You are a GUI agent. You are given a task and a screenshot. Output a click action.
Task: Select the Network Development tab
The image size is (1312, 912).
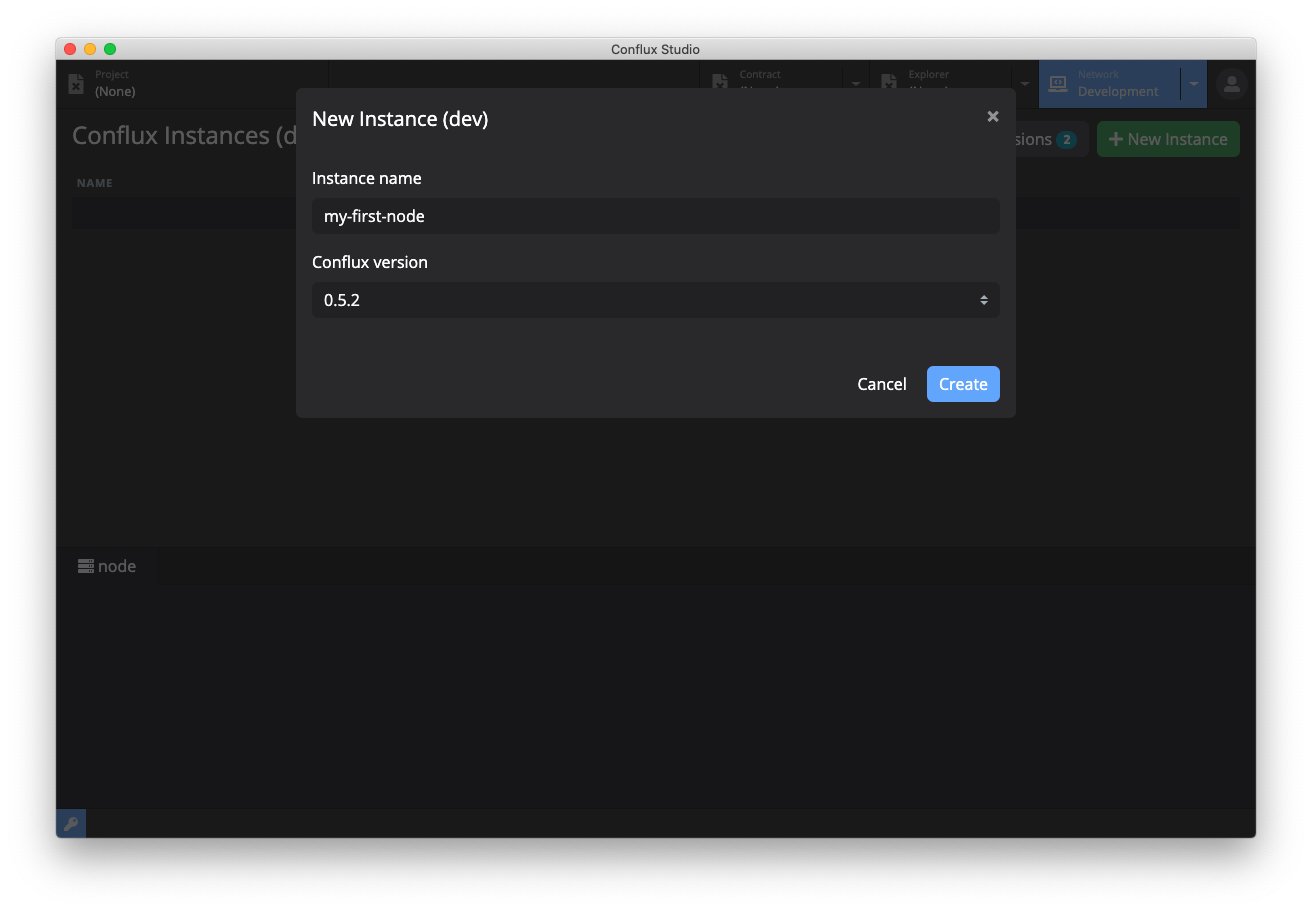coord(1110,84)
